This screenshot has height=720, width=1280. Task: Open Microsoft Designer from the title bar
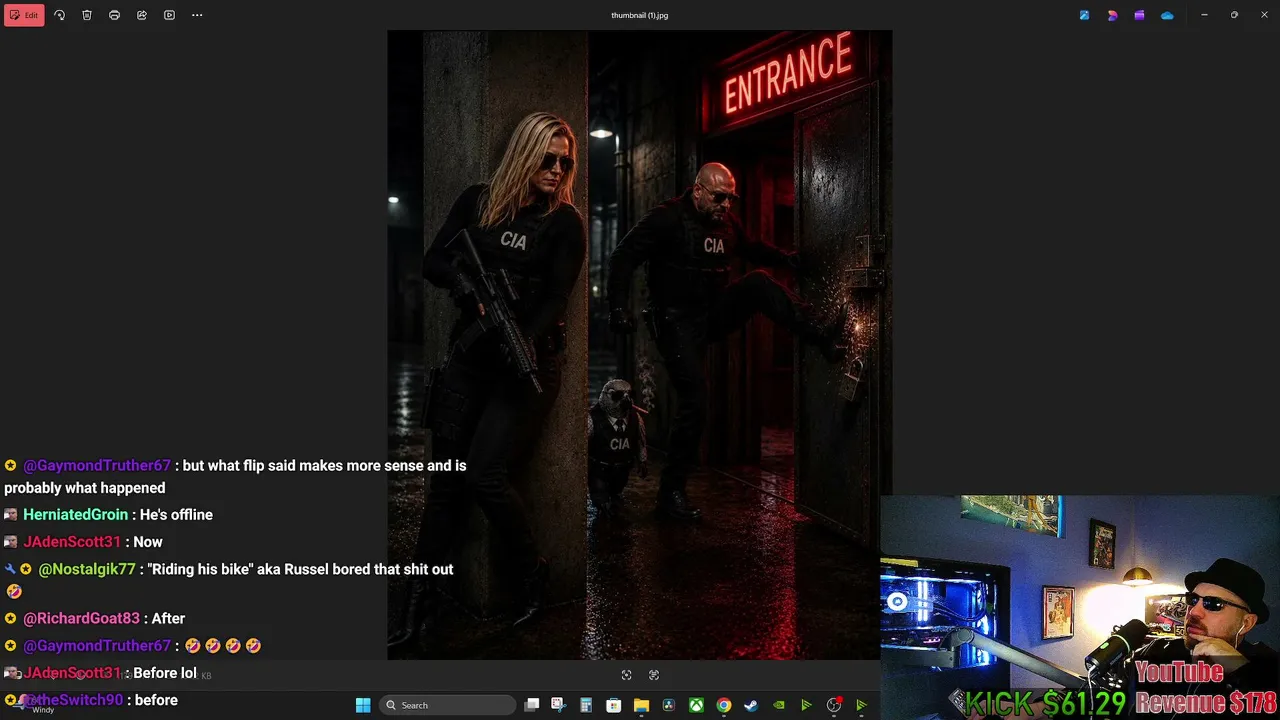(x=1112, y=15)
